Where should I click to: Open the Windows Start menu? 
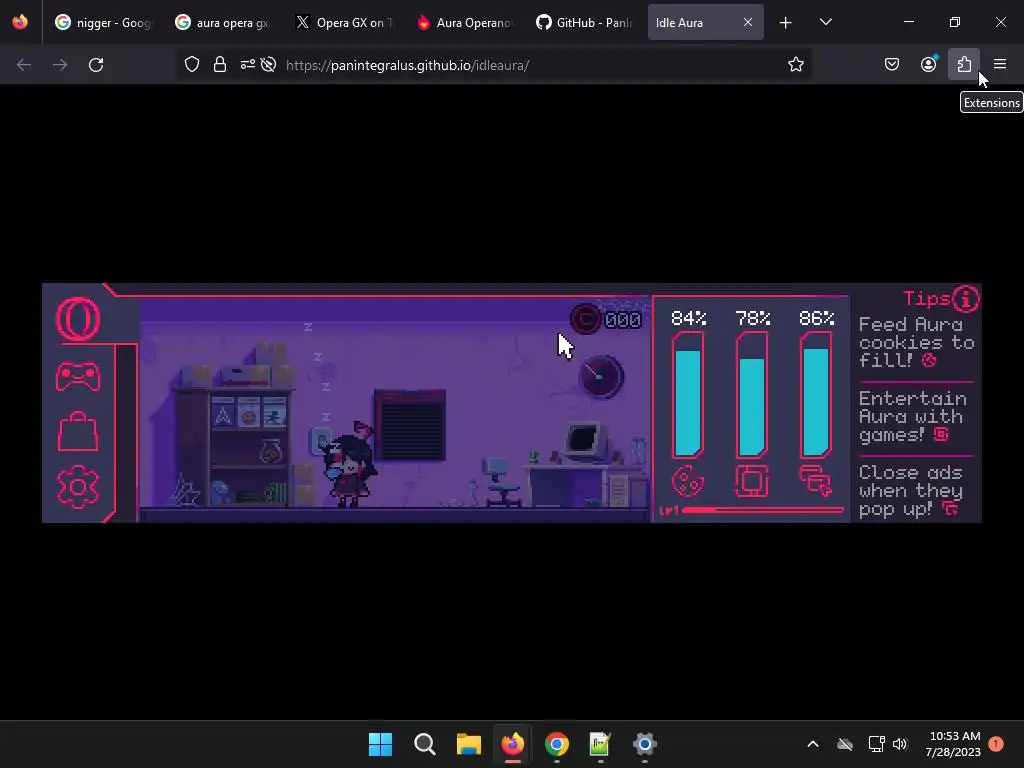coord(380,744)
